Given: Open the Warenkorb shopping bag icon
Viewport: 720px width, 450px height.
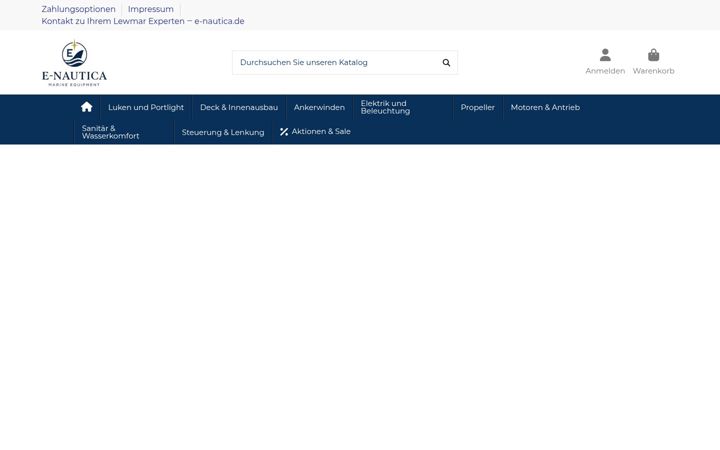Looking at the screenshot, I should pyautogui.click(x=653, y=55).
